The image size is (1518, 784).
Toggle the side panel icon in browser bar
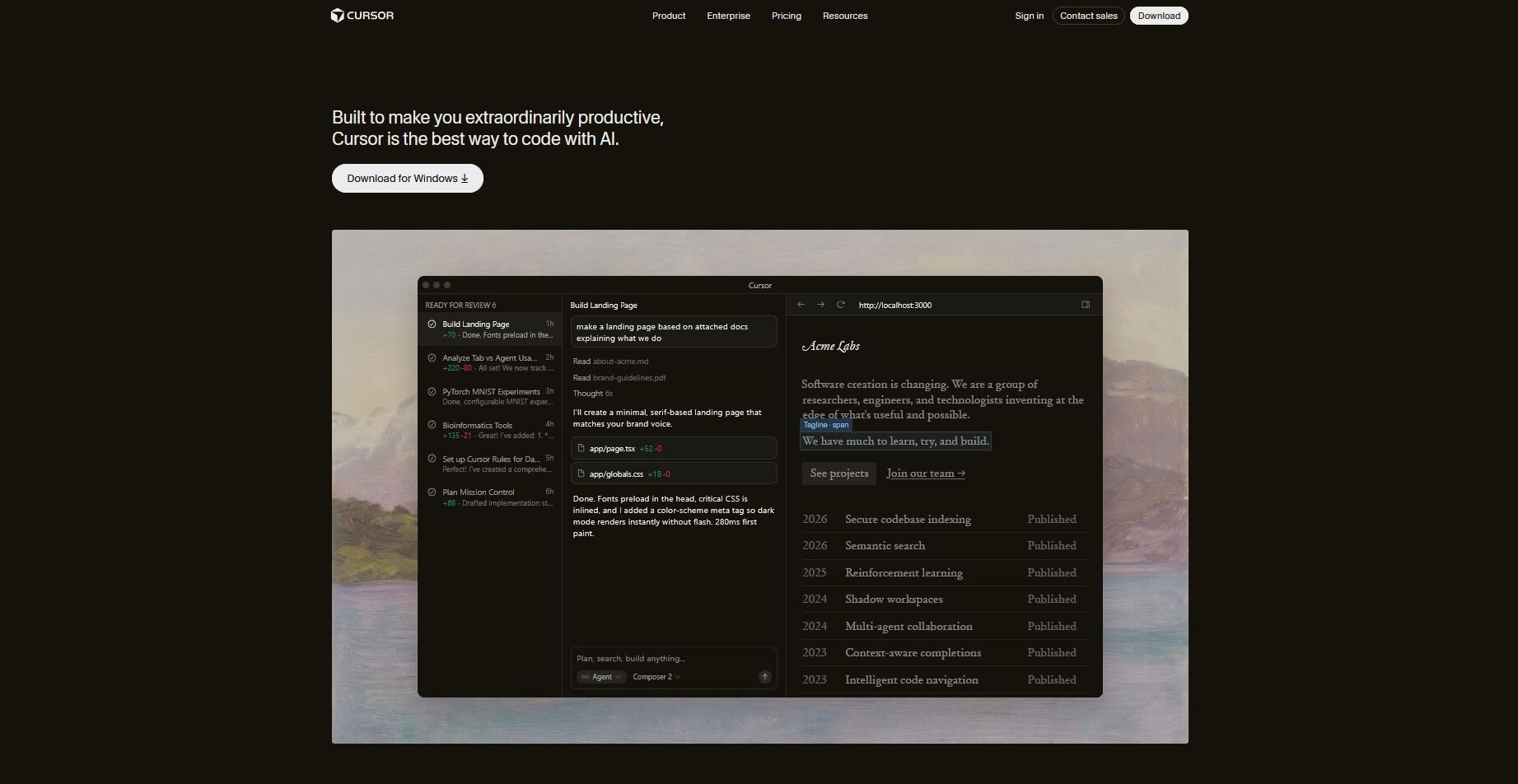[1086, 305]
